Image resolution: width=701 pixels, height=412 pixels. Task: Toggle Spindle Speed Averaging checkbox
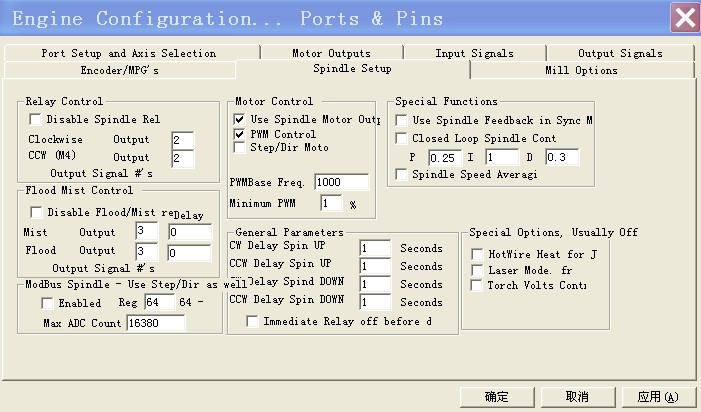click(x=402, y=174)
